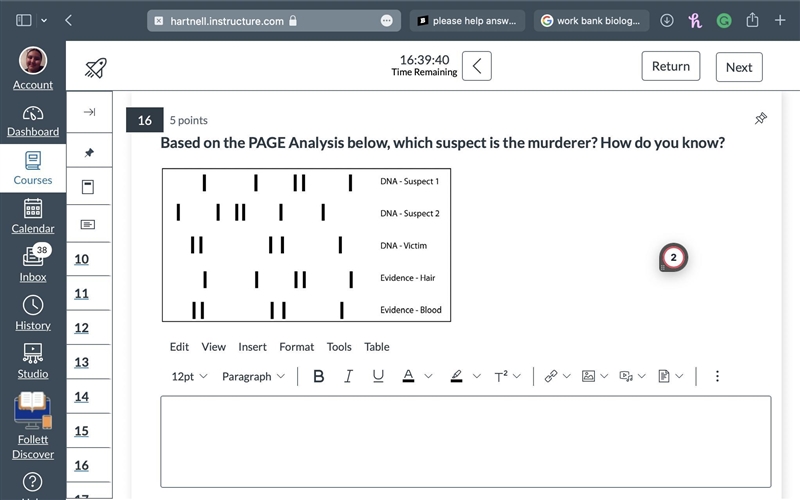Open the Paragraph style dropdown
800x500 pixels.
pyautogui.click(x=253, y=377)
